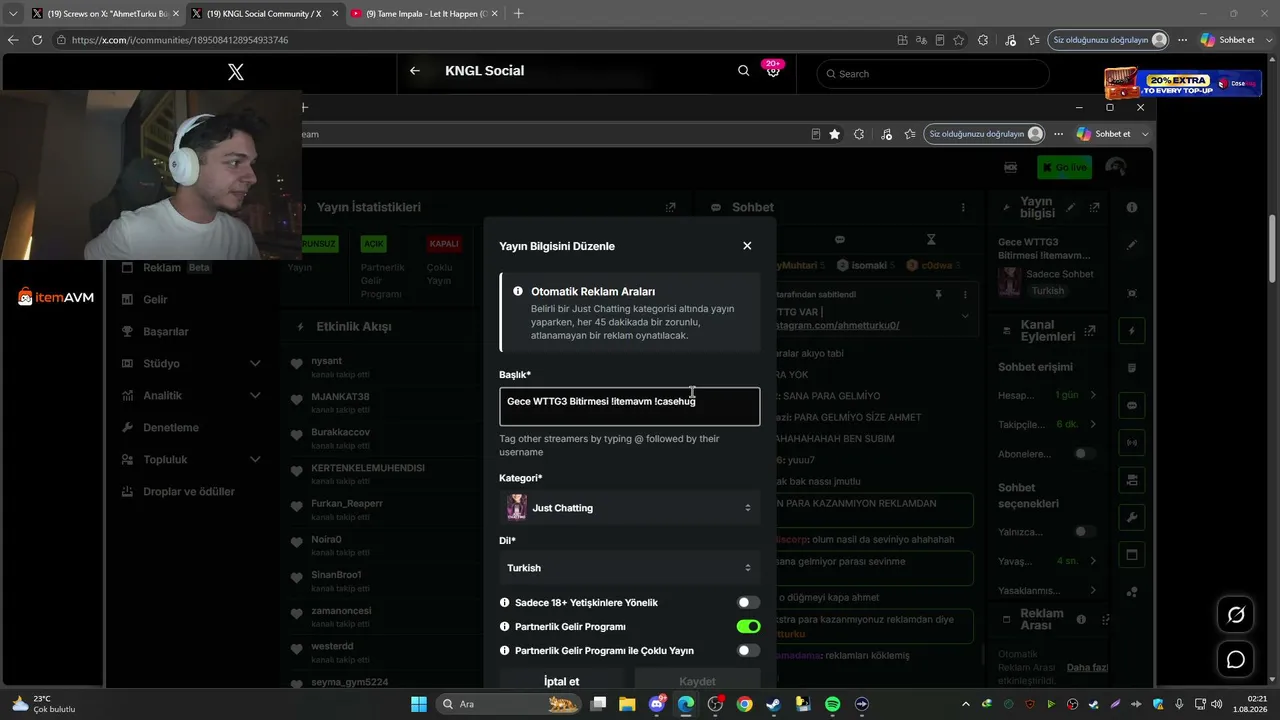Click the green Go live button
Screen dimensions: 1280x720
coord(1064,167)
